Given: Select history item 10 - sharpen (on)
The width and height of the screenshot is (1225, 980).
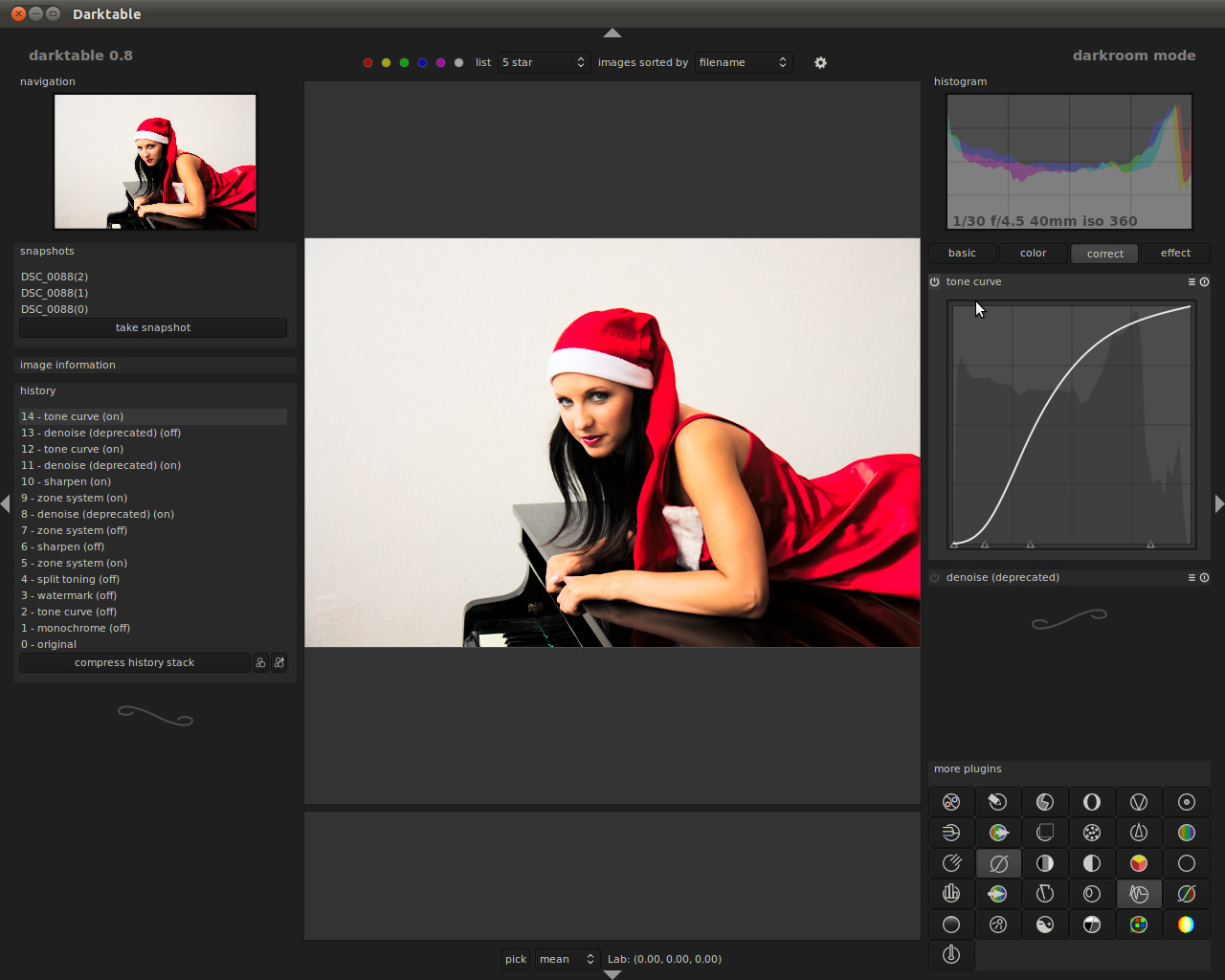Looking at the screenshot, I should [66, 482].
